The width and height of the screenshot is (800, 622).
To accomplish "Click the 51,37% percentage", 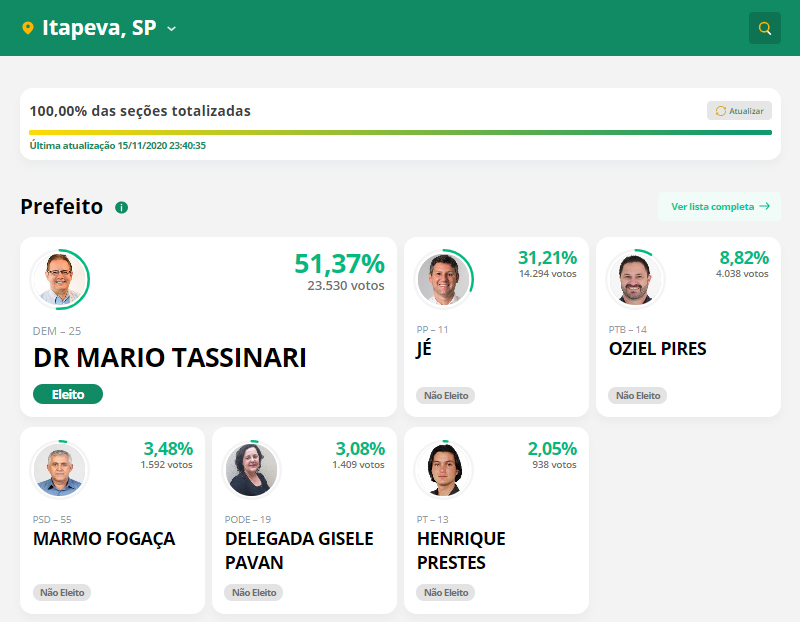I will click(340, 264).
